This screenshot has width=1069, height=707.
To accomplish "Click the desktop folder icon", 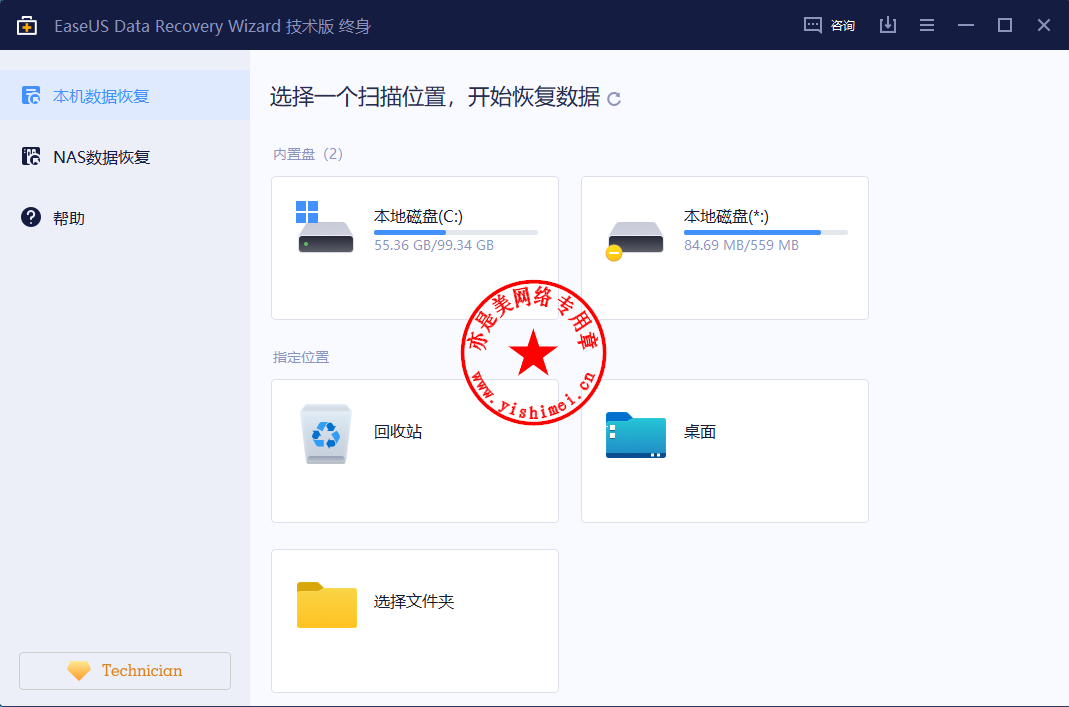I will (x=635, y=435).
